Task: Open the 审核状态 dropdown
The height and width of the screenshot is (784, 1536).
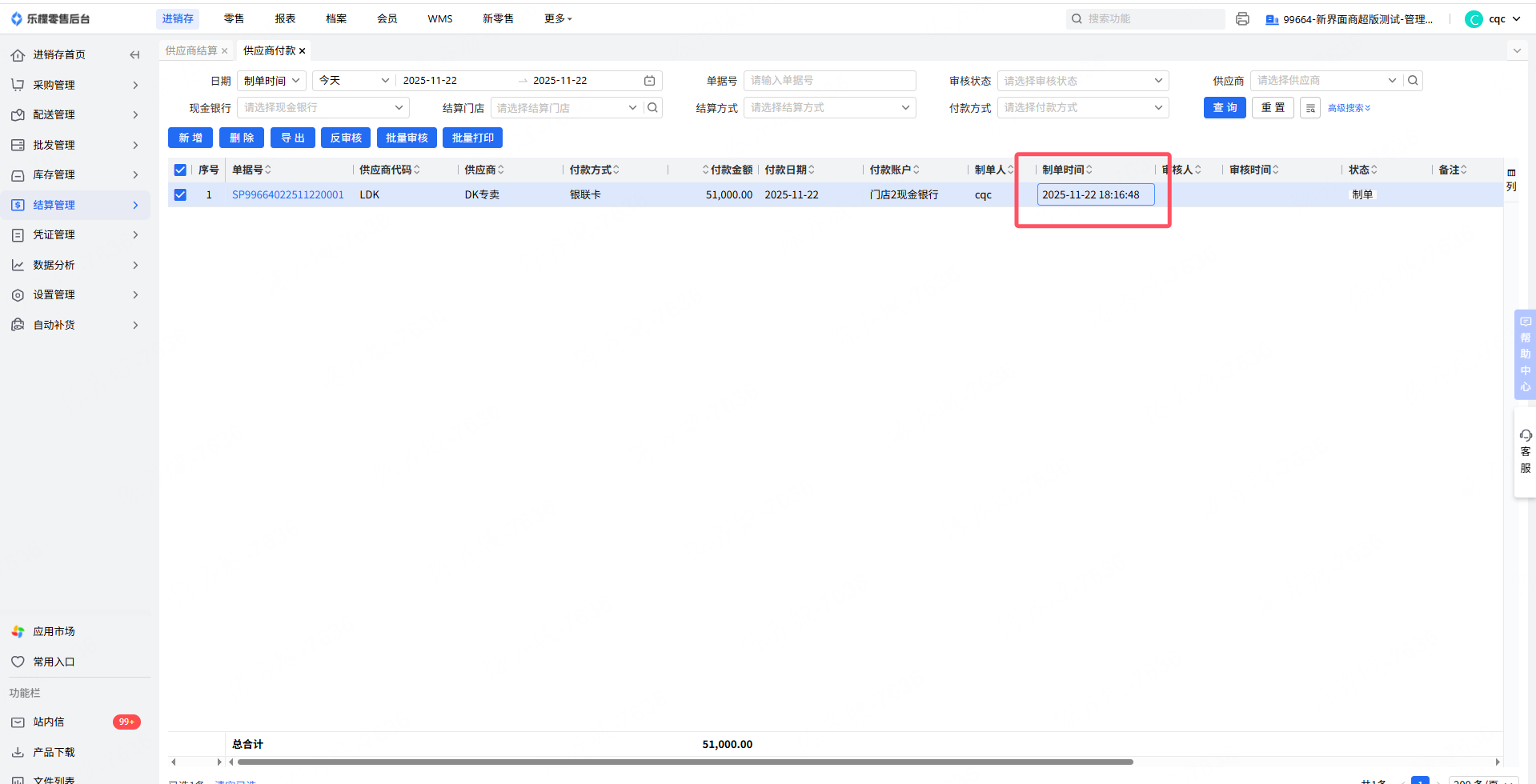Action: tap(1083, 81)
